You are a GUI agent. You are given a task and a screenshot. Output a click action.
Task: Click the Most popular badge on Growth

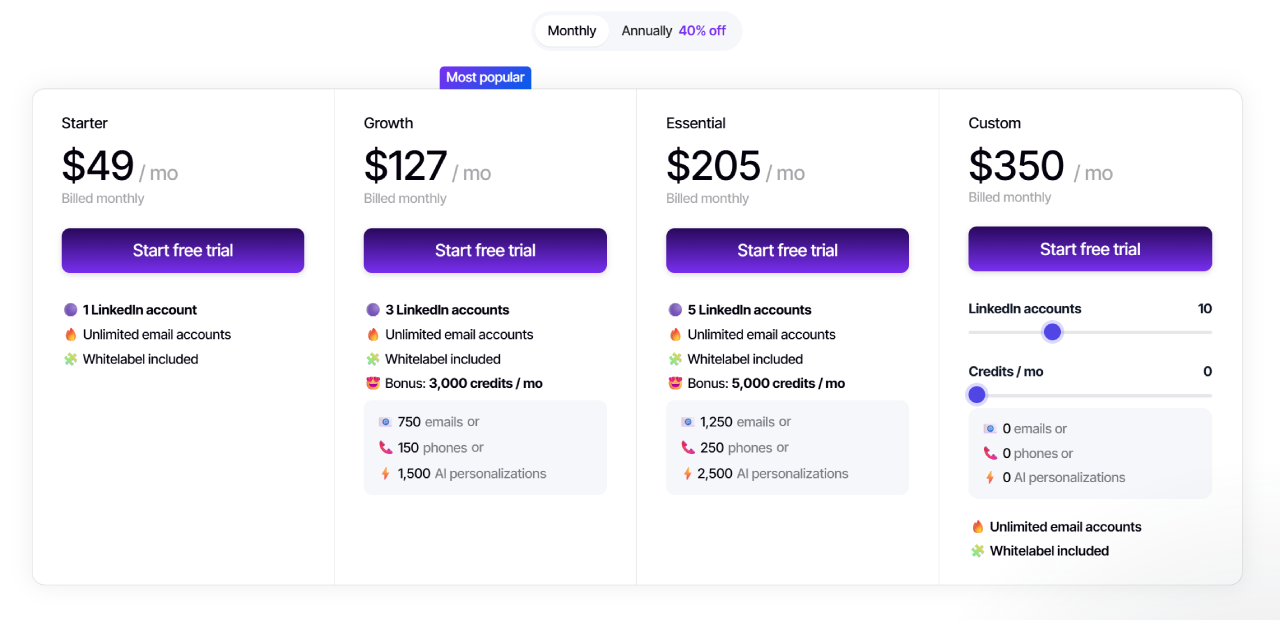pos(485,77)
